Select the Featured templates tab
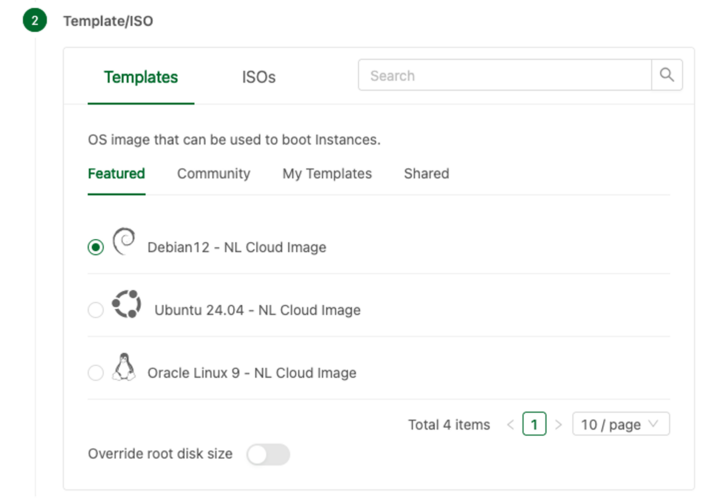 pyautogui.click(x=116, y=174)
